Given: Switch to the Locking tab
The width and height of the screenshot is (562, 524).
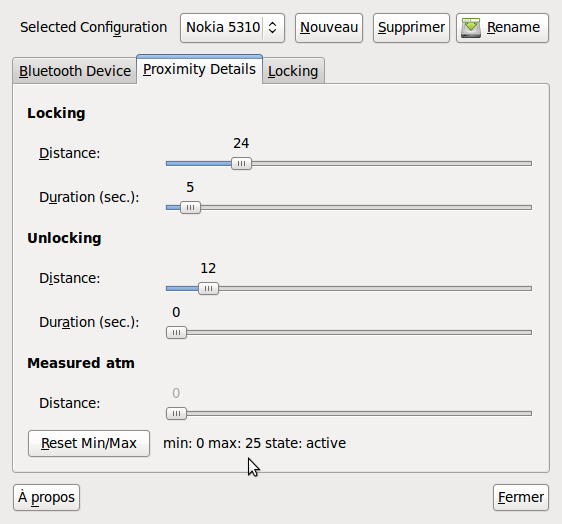Looking at the screenshot, I should point(293,71).
